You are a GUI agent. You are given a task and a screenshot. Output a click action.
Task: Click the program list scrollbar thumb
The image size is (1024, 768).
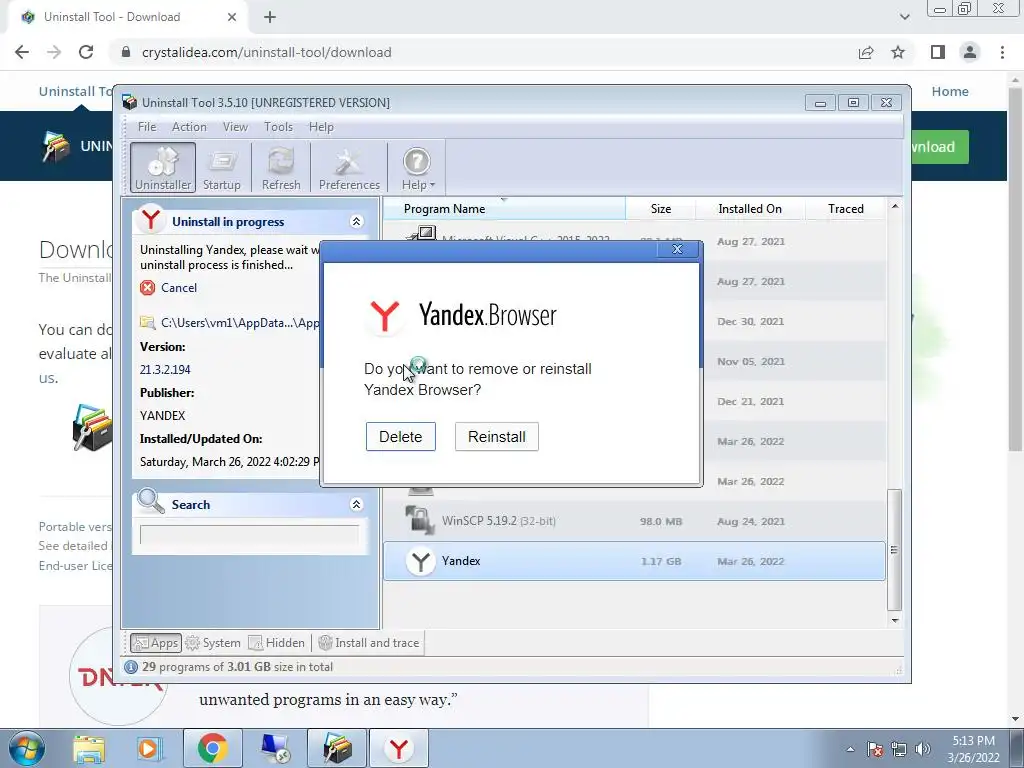pos(895,550)
